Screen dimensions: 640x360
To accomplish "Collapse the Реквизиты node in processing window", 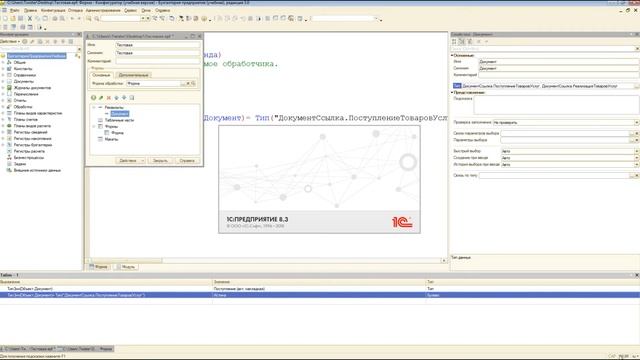I will 94,107.
